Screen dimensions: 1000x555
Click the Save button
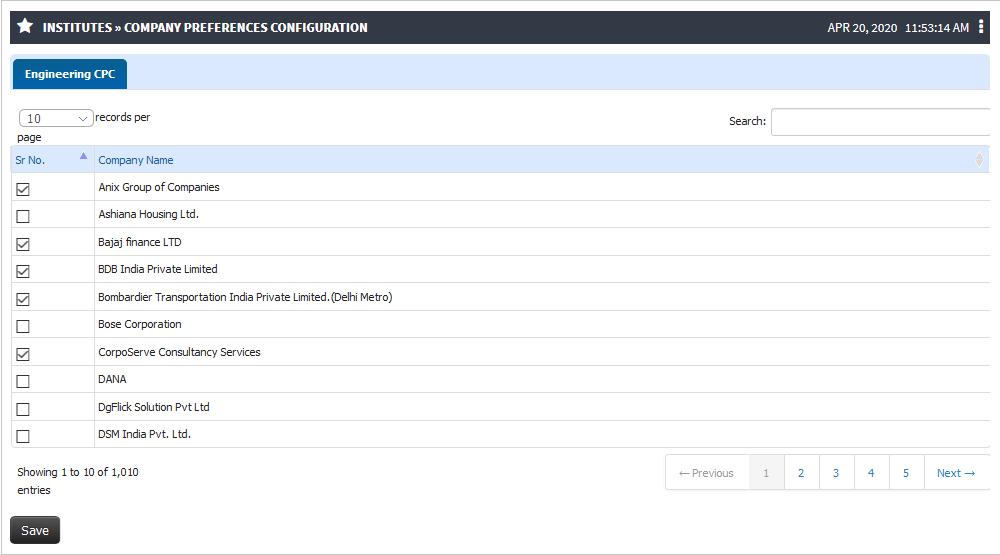coord(35,530)
